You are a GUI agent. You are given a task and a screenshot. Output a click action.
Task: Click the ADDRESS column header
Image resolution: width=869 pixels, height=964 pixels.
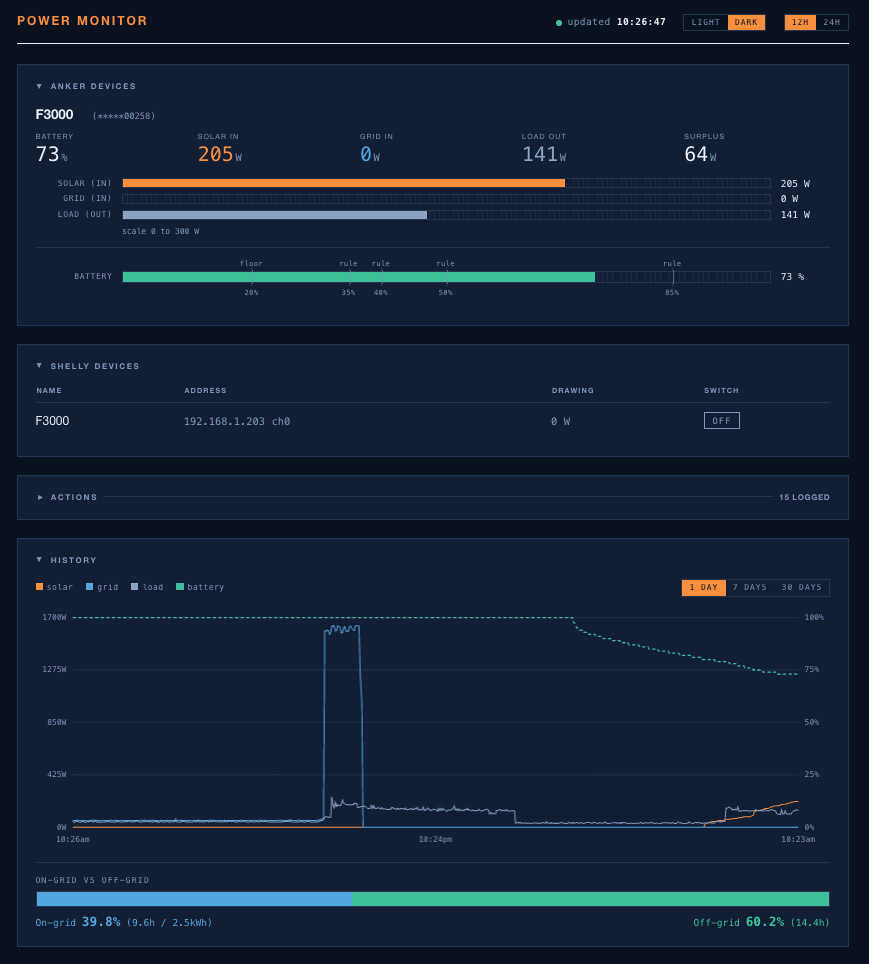[205, 390]
